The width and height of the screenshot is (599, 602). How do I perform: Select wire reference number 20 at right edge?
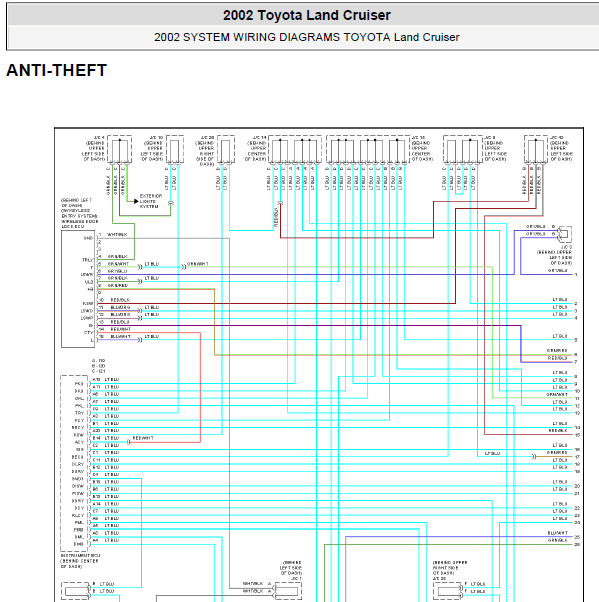[577, 486]
